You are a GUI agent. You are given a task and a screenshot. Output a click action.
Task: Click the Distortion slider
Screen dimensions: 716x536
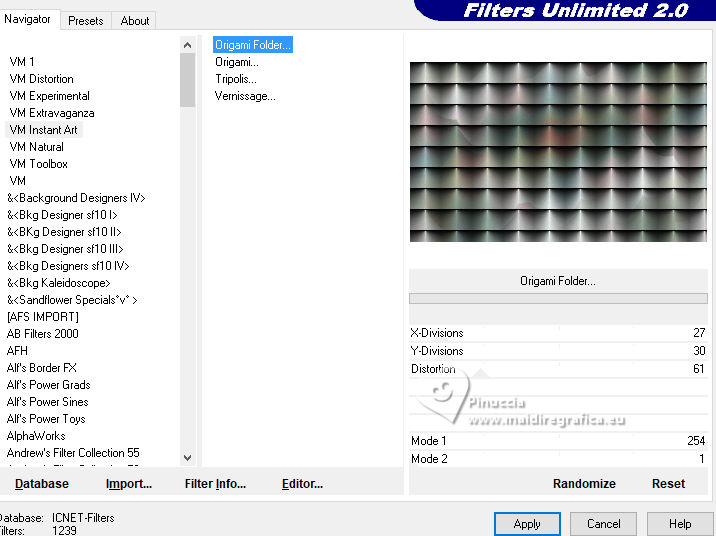click(x=558, y=369)
